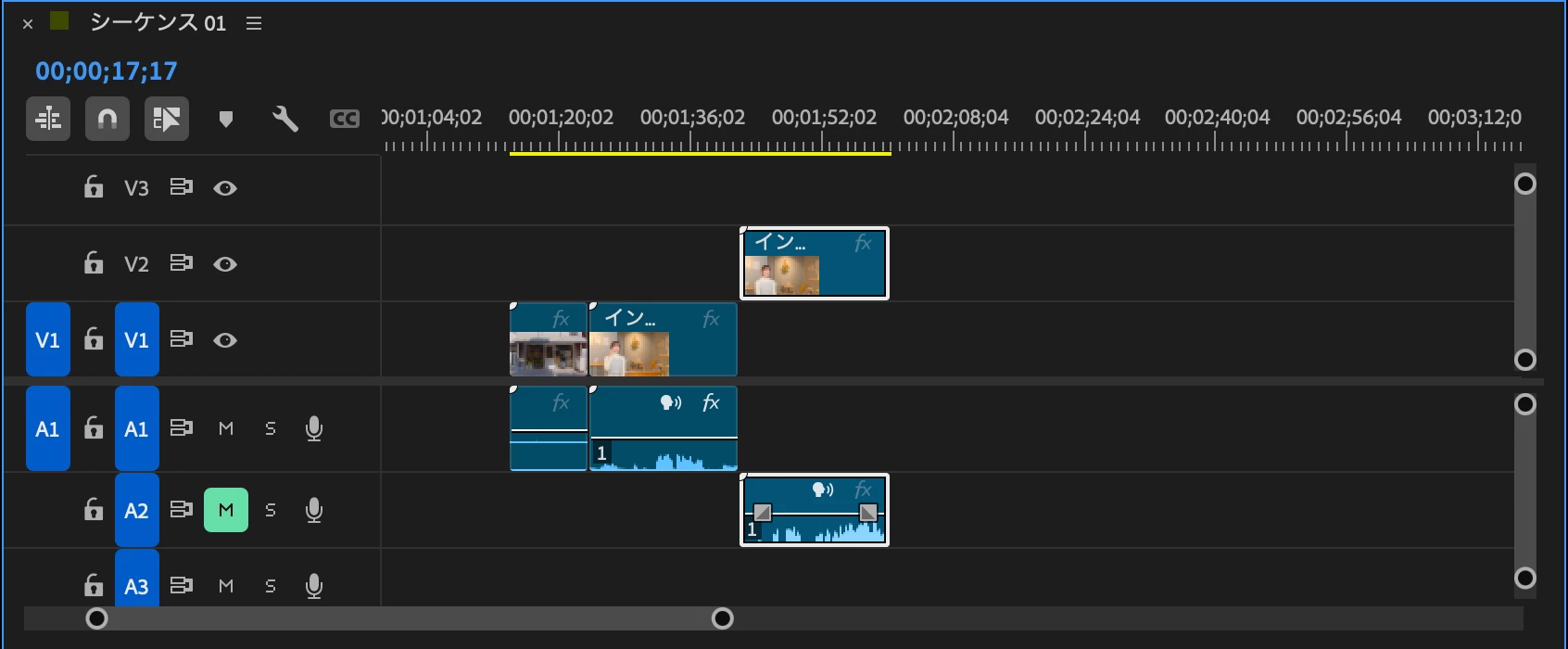Image resolution: width=1568 pixels, height=649 pixels.
Task: Click the CC caption track options icon
Action: (x=345, y=119)
